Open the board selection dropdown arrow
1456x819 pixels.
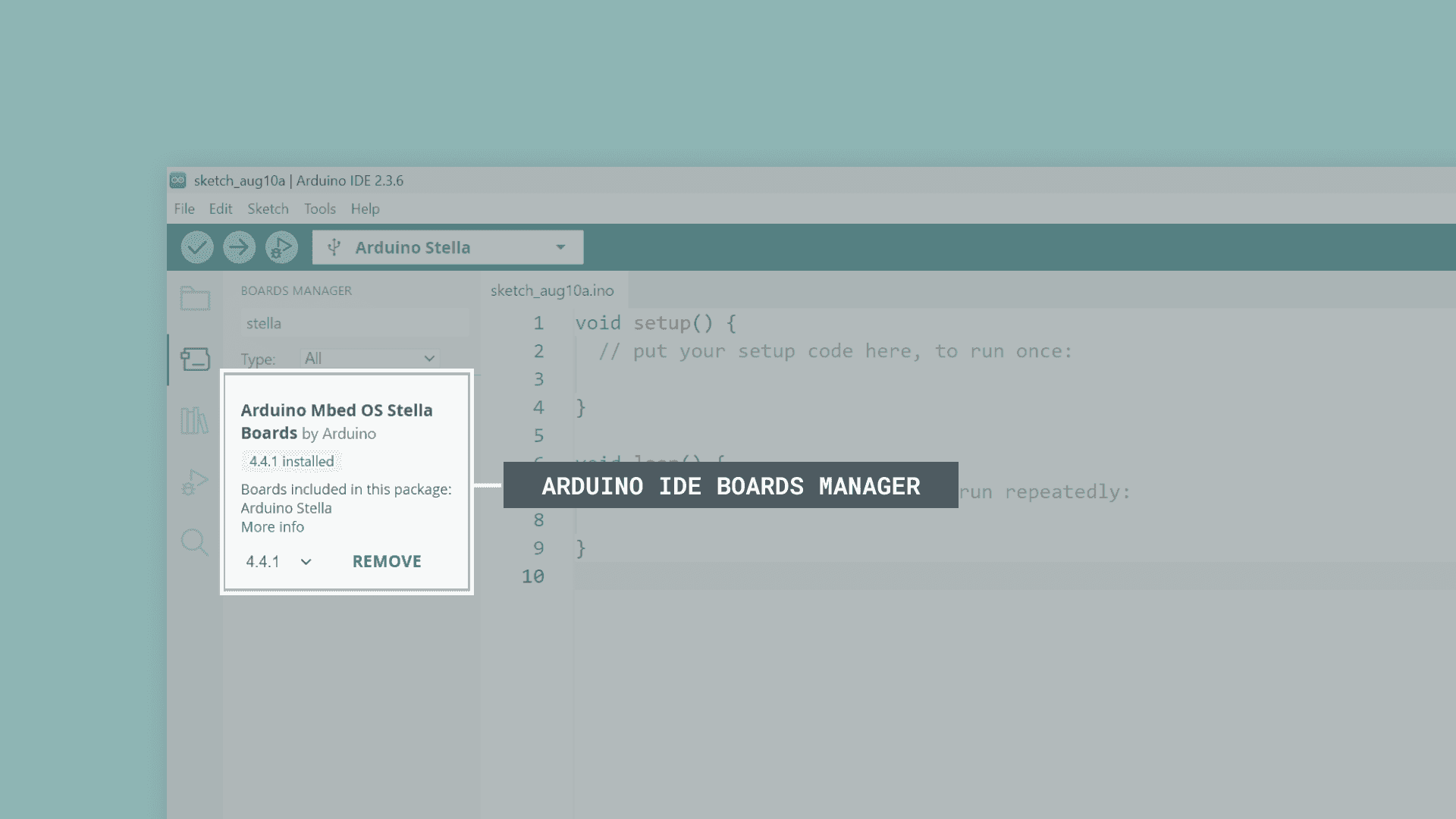[x=560, y=246]
